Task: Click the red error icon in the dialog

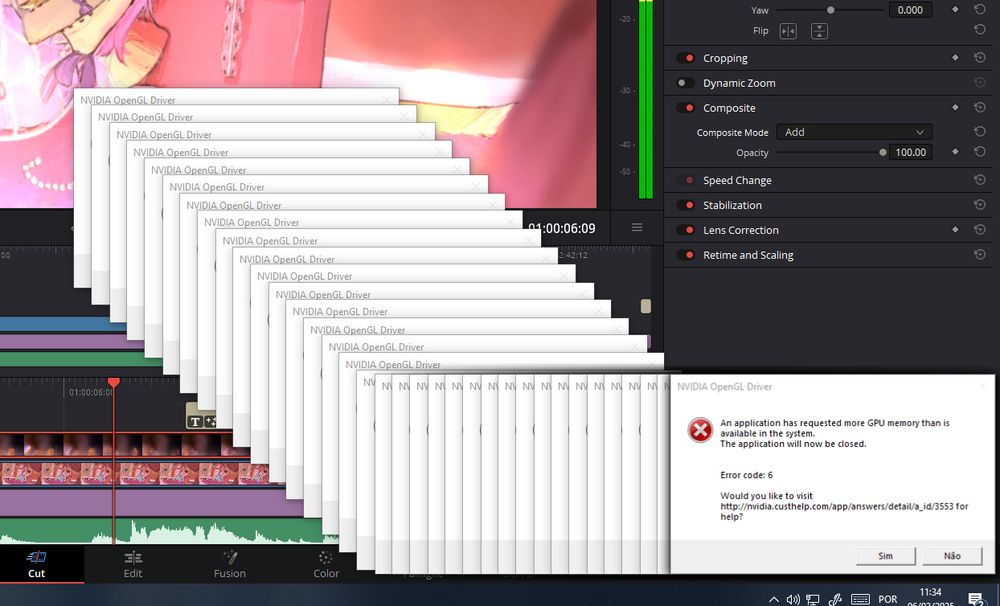Action: (700, 429)
